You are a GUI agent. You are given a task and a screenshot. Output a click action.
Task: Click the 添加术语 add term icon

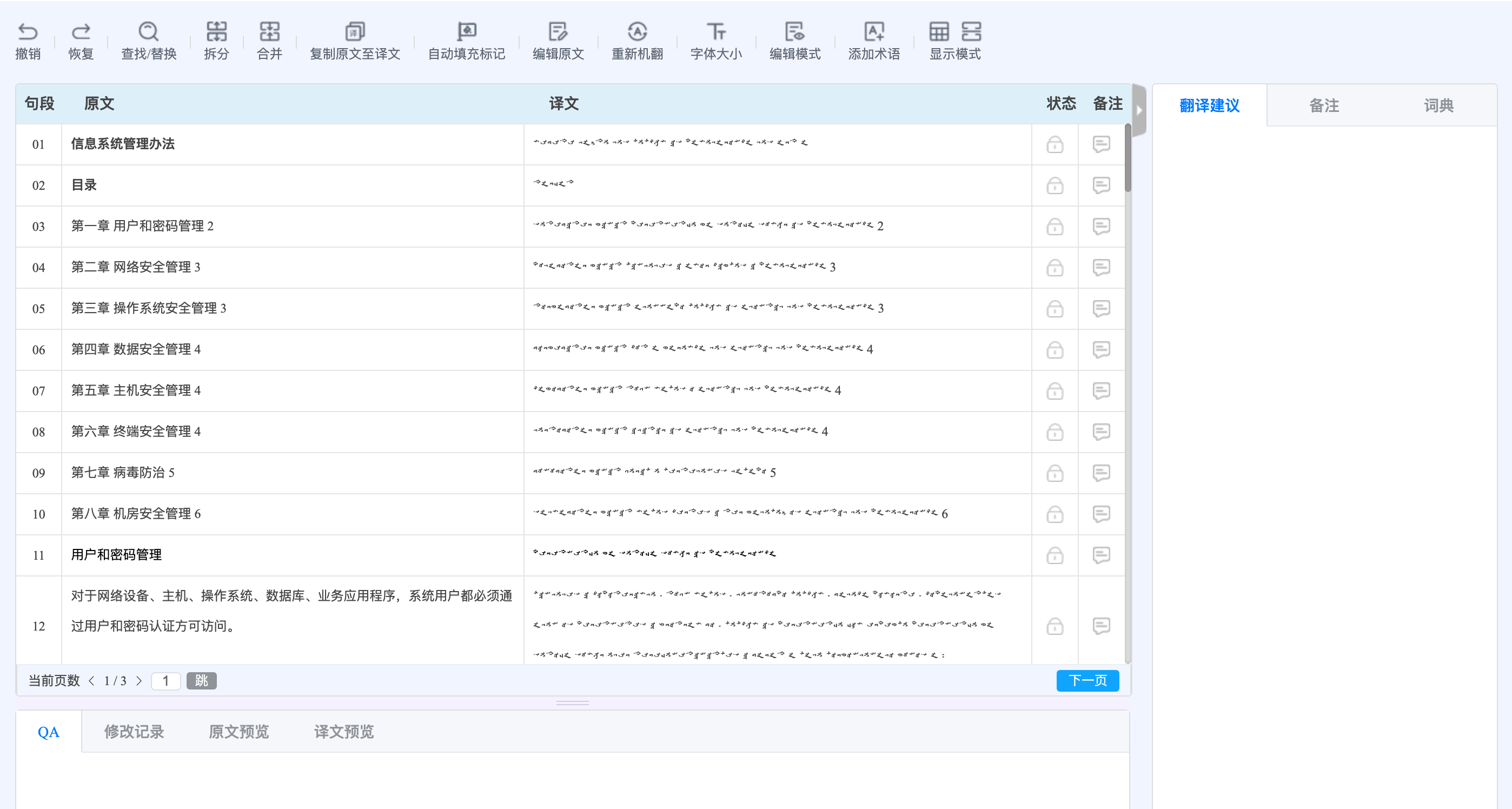[873, 32]
